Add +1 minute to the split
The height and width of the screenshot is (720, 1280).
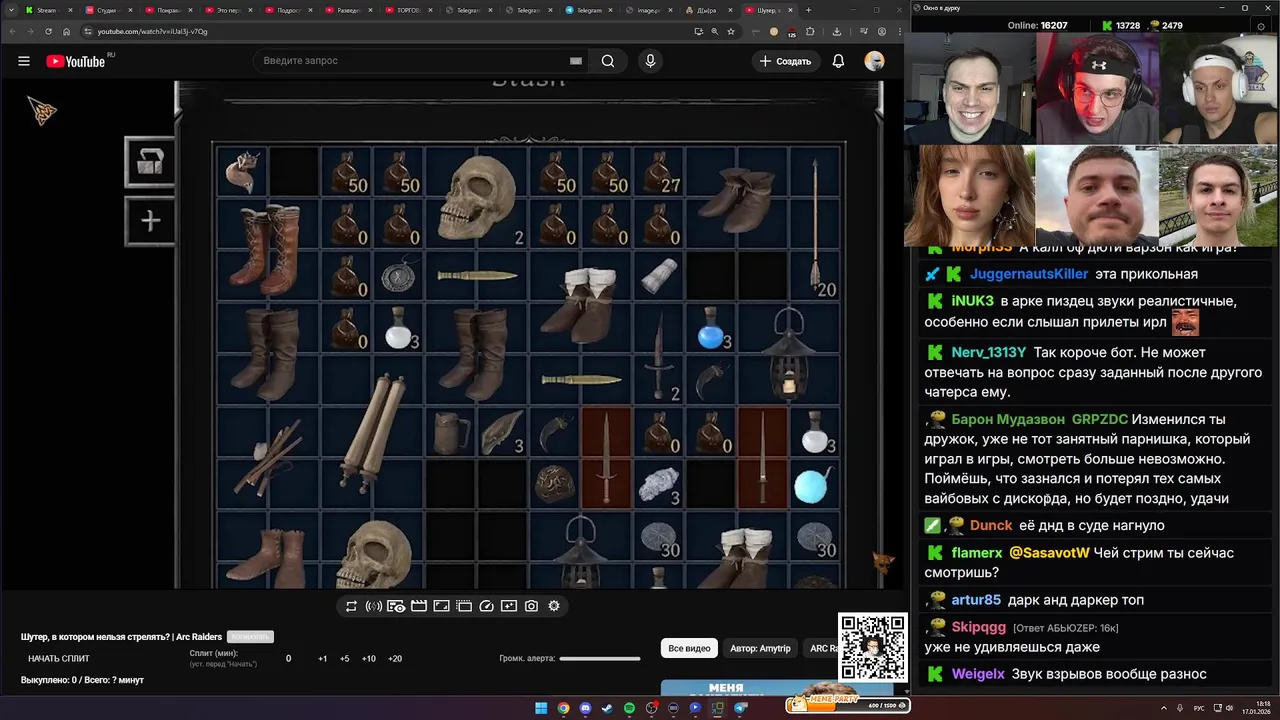pos(322,659)
